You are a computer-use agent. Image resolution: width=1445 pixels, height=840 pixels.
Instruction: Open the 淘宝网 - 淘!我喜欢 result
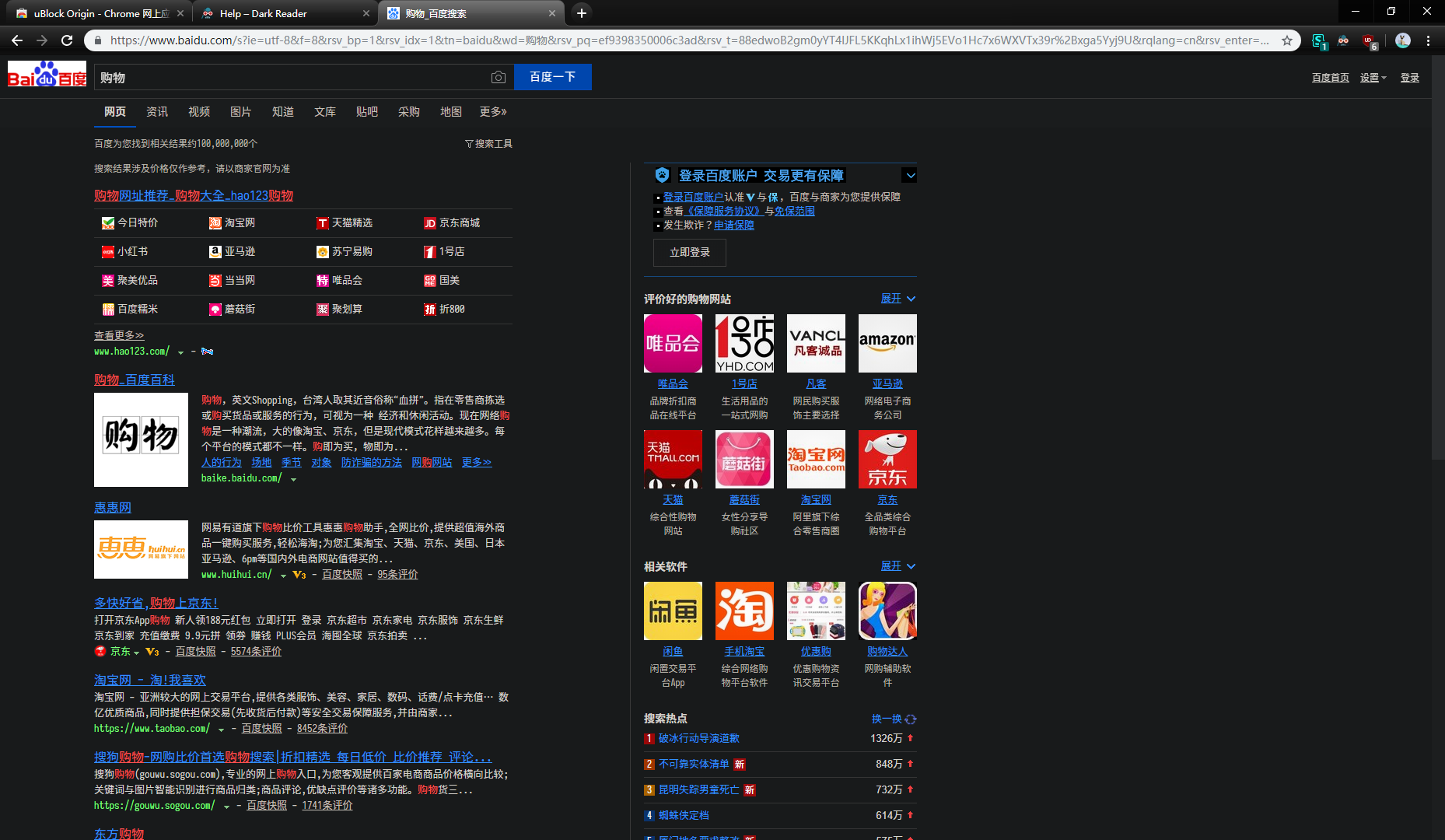tap(150, 680)
